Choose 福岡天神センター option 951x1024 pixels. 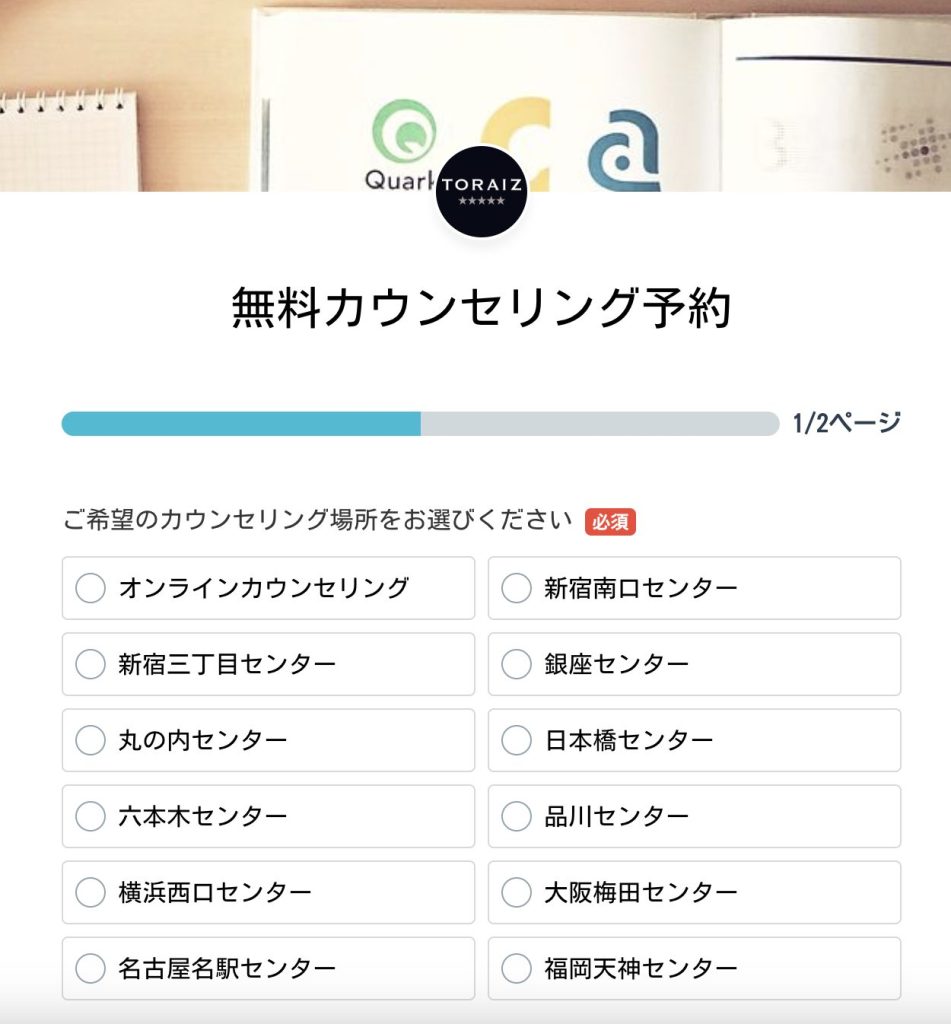pos(516,968)
